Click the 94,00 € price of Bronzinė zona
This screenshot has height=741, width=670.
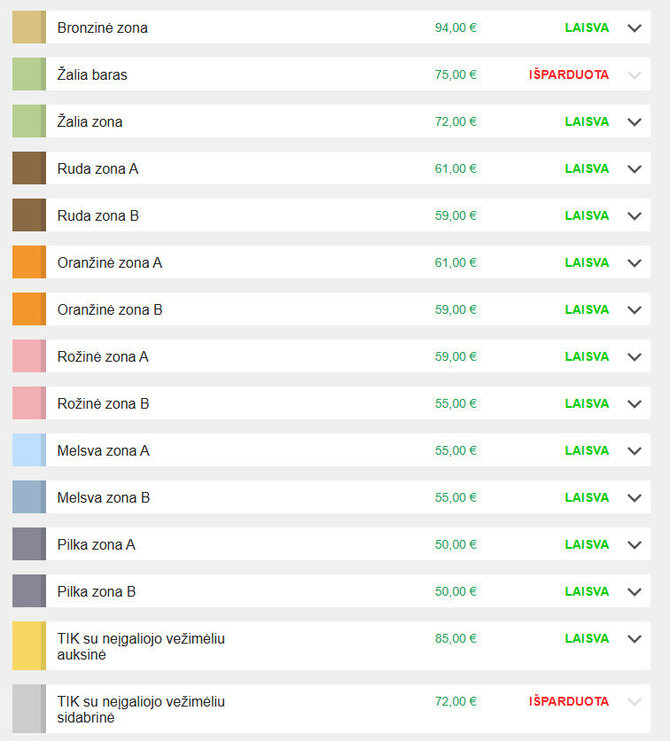click(455, 28)
